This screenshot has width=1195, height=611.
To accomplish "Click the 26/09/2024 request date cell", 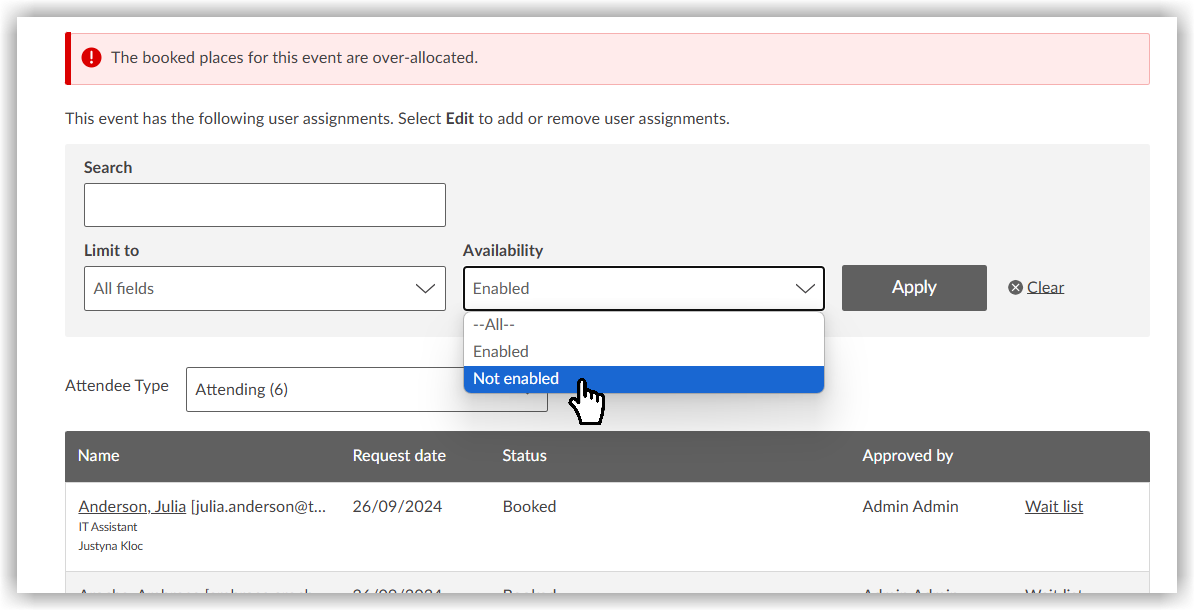I will click(399, 507).
